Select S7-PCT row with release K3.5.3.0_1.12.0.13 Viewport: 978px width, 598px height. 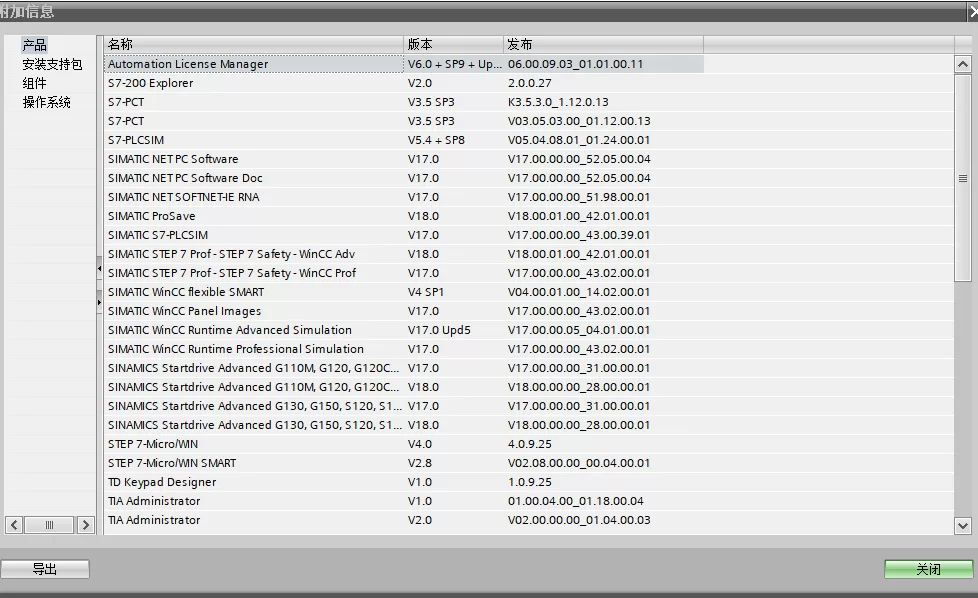click(x=404, y=102)
